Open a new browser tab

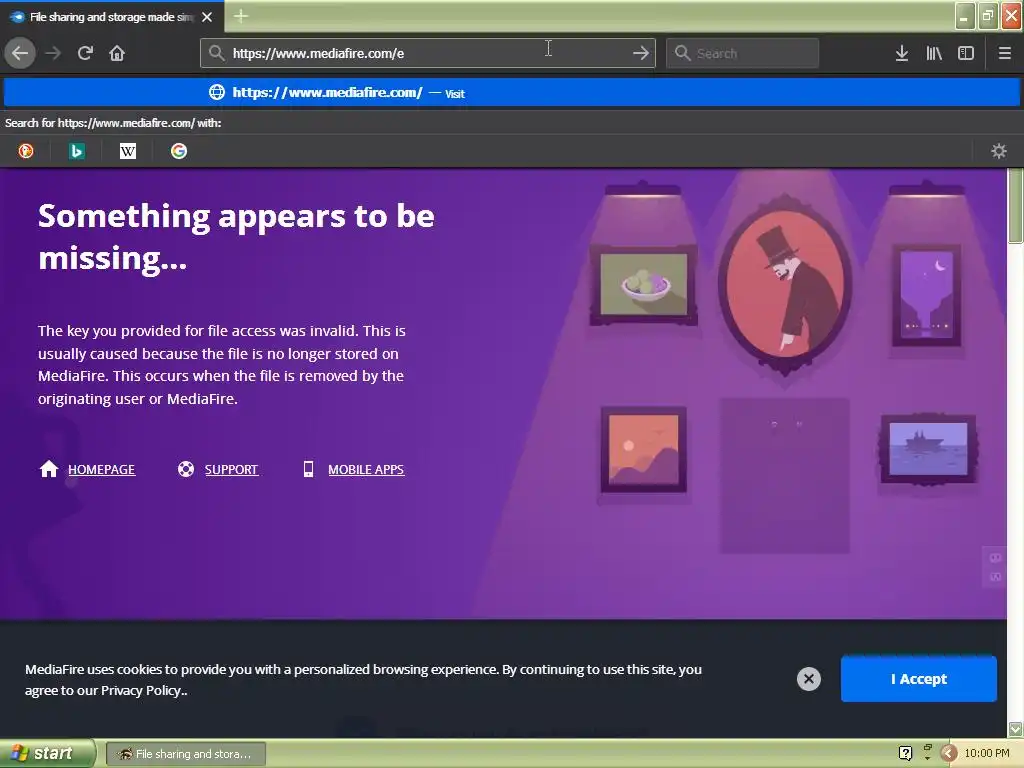pos(241,16)
